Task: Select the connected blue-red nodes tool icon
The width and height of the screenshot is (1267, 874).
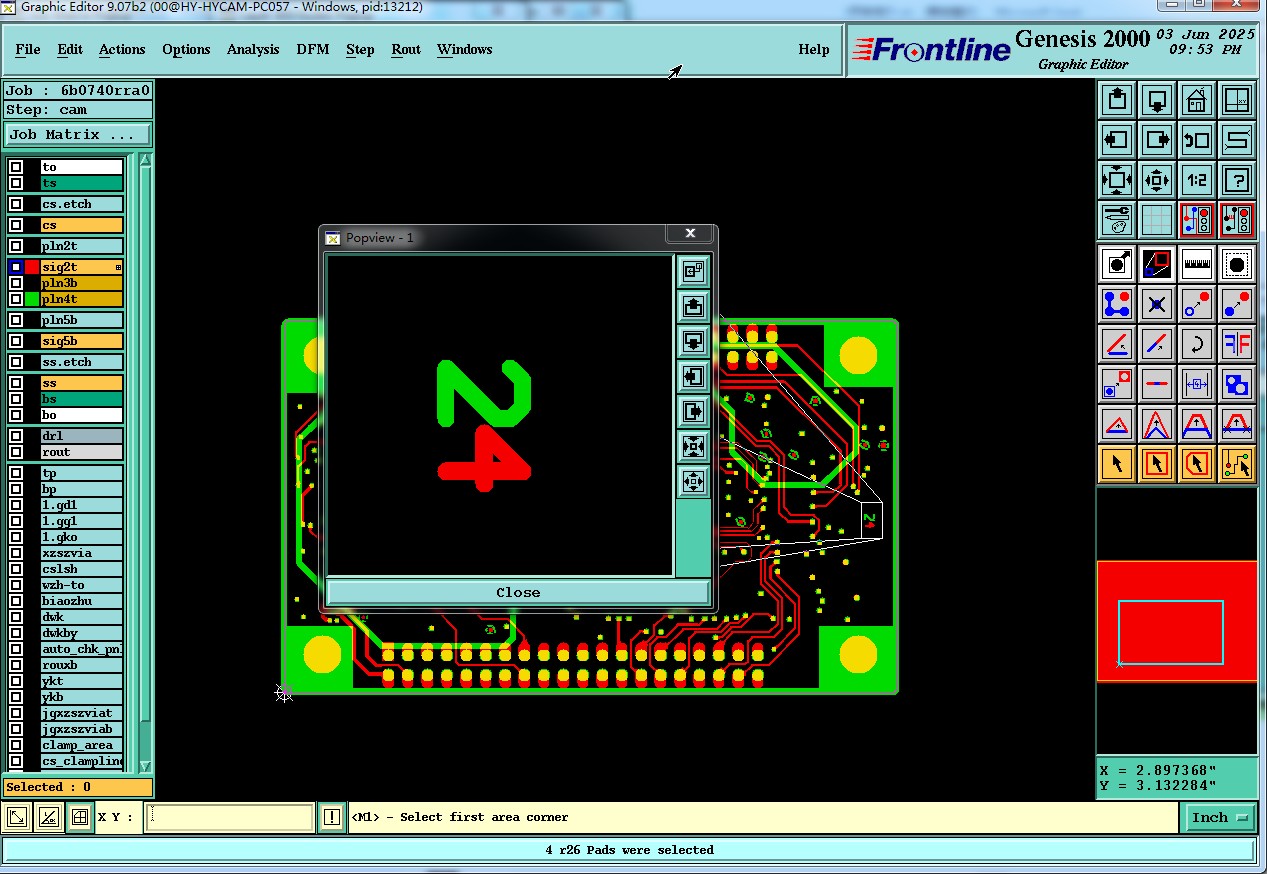Action: tap(1117, 304)
